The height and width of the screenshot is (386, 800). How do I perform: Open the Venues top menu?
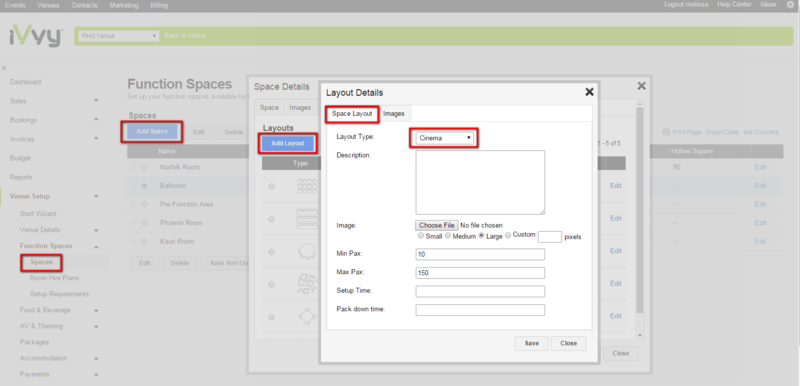click(48, 5)
